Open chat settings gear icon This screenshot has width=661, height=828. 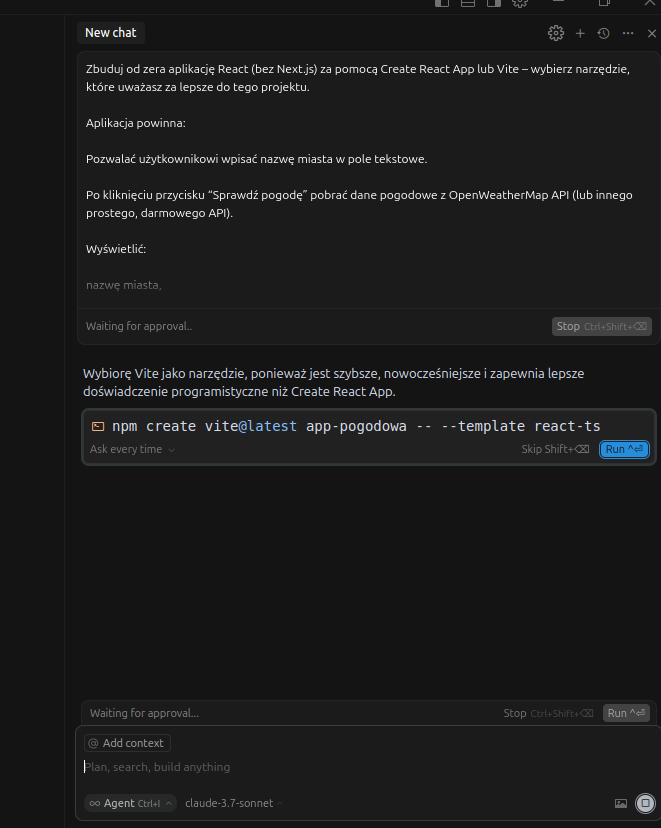click(x=555, y=33)
